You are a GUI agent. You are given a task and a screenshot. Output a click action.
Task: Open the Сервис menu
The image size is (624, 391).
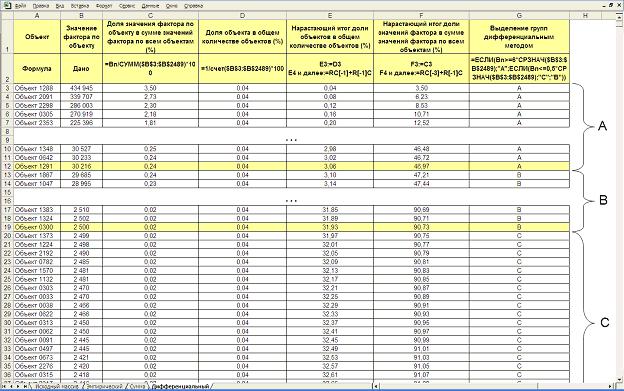click(127, 6)
